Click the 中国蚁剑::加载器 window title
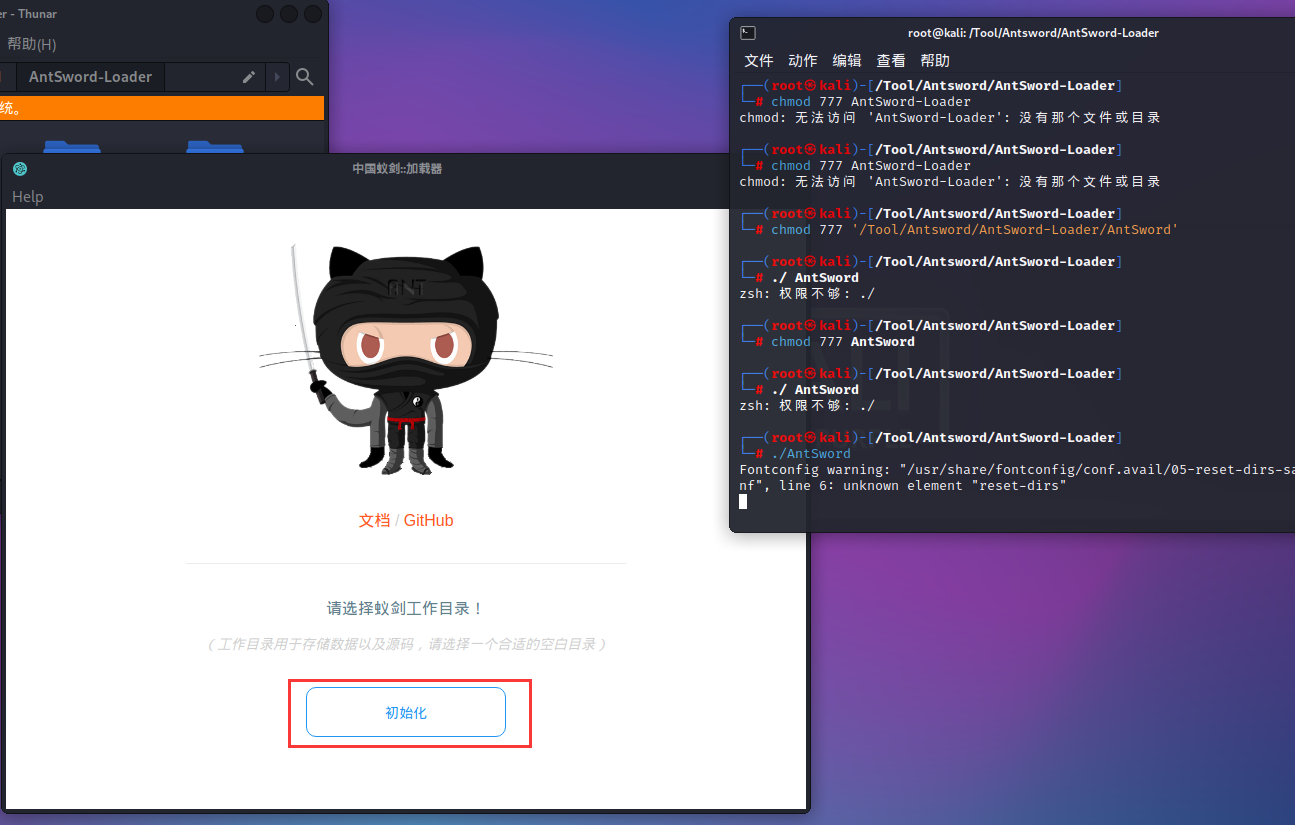 click(397, 168)
